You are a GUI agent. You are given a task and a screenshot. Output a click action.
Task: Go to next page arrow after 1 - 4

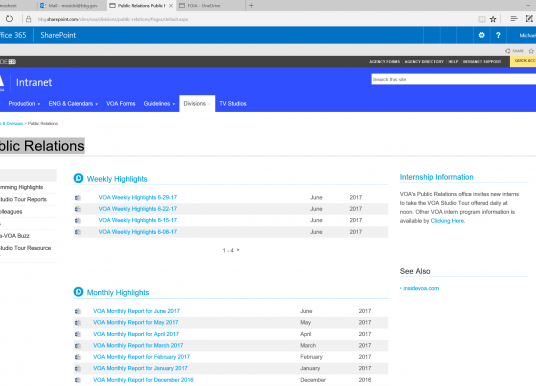coord(238,250)
